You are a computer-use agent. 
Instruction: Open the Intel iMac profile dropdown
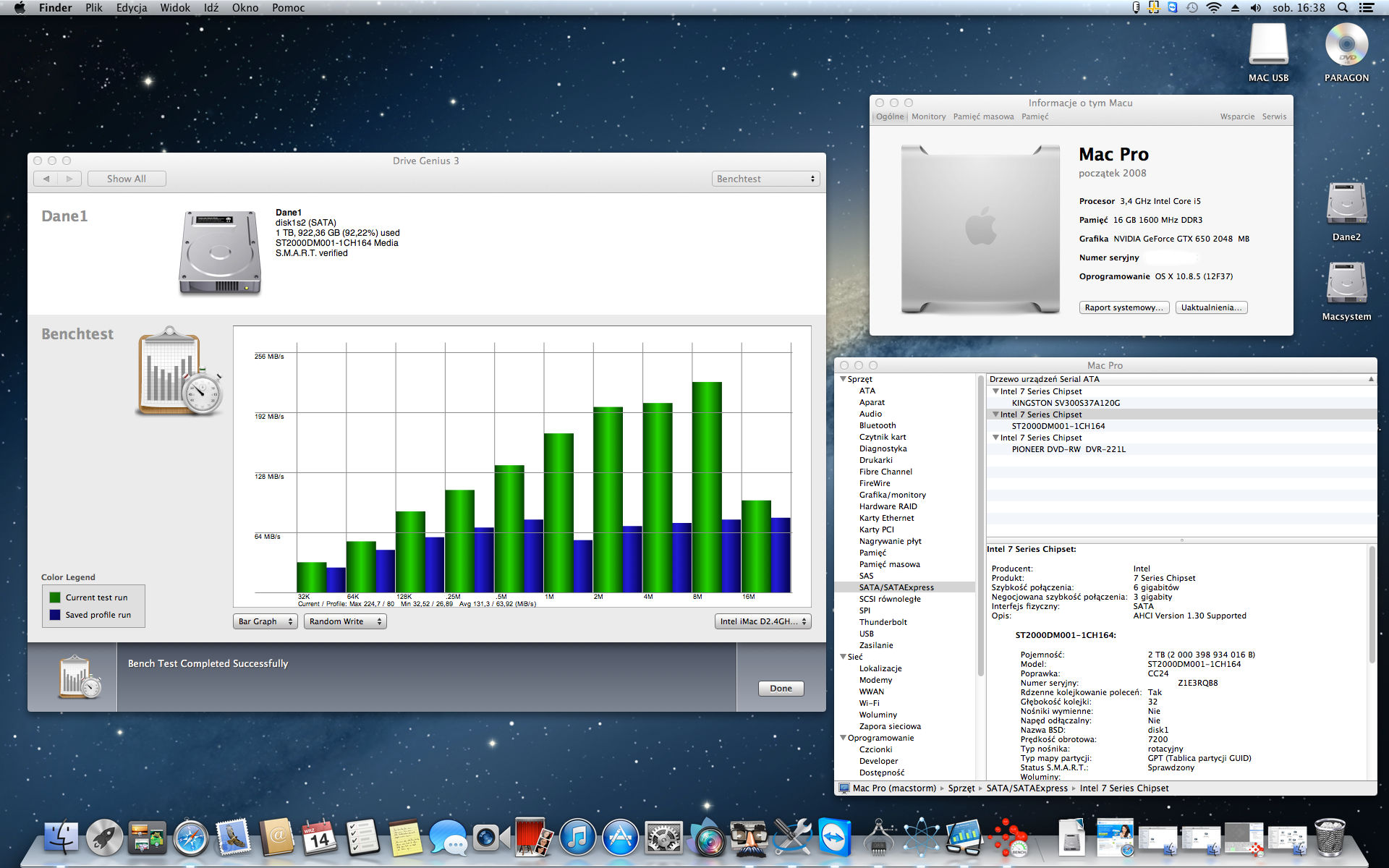click(x=763, y=621)
